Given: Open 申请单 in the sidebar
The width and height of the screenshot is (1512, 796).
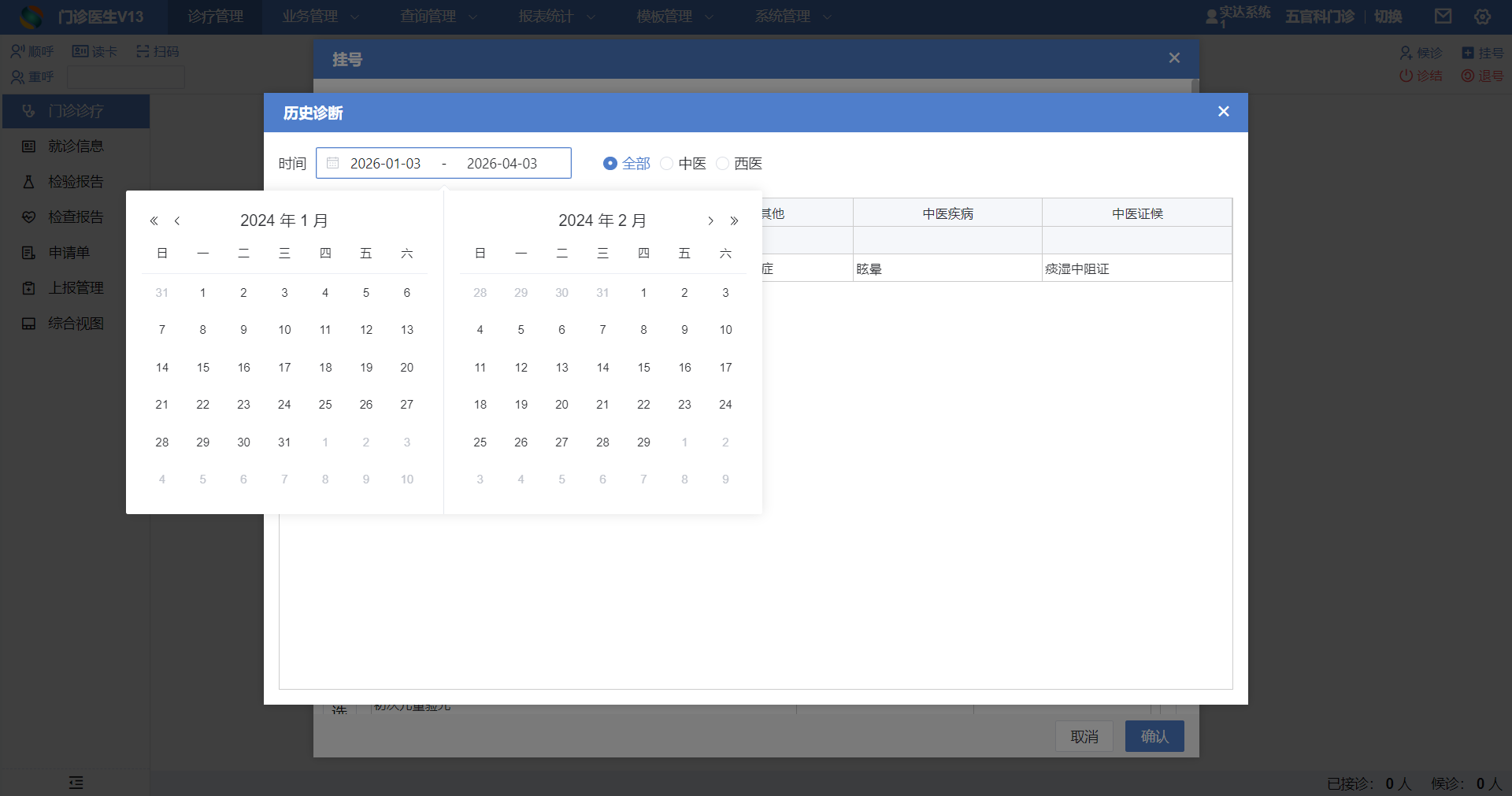Looking at the screenshot, I should point(76,253).
